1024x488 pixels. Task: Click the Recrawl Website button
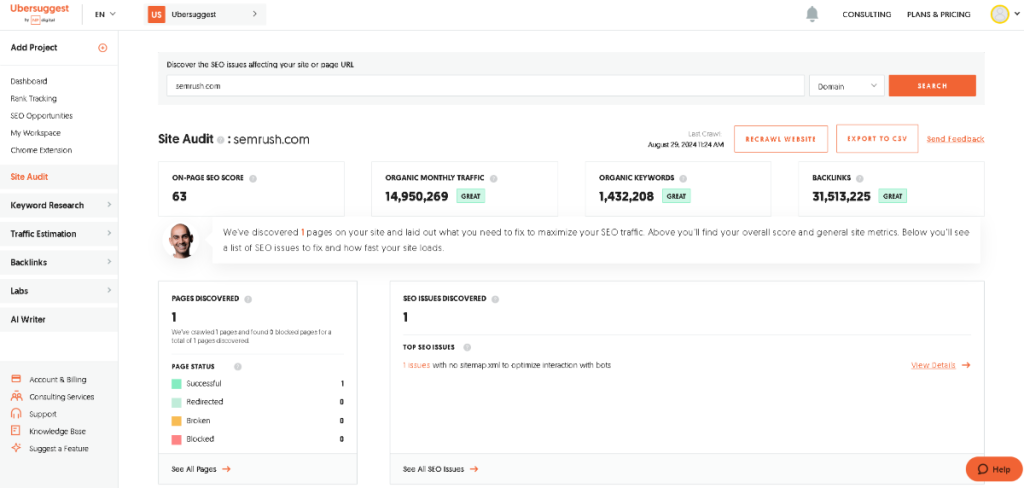[781, 139]
